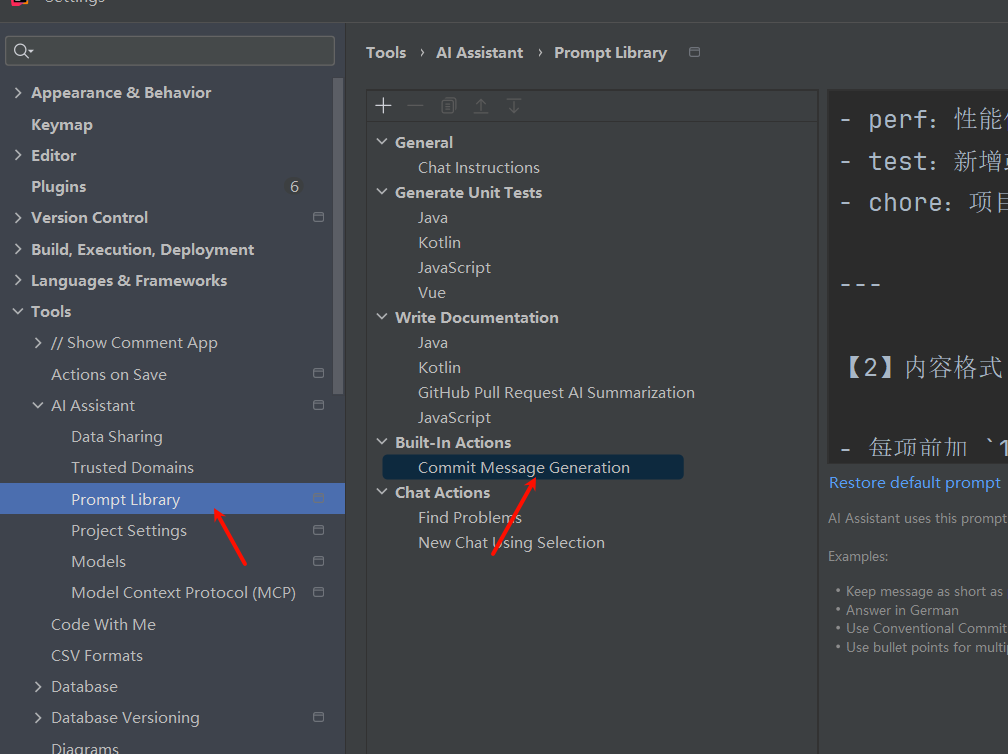Expand Languages & Frameworks chevron
The width and height of the screenshot is (1008, 754).
[x=18, y=280]
